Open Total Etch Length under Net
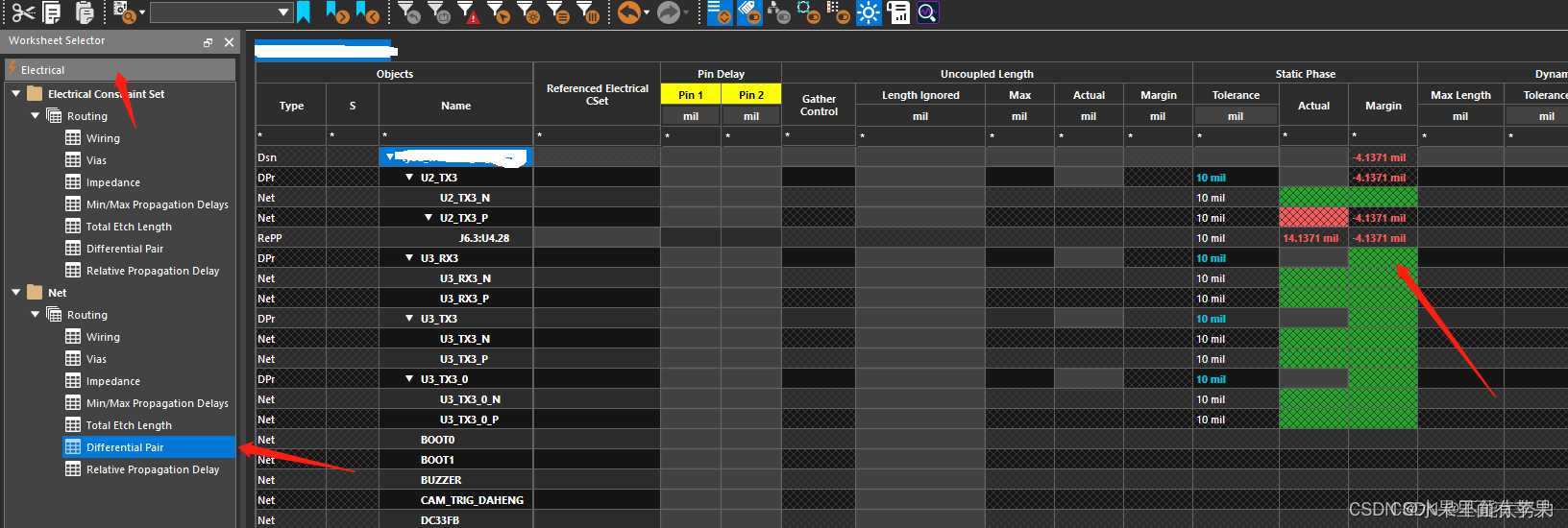Image resolution: width=1568 pixels, height=528 pixels. point(129,425)
